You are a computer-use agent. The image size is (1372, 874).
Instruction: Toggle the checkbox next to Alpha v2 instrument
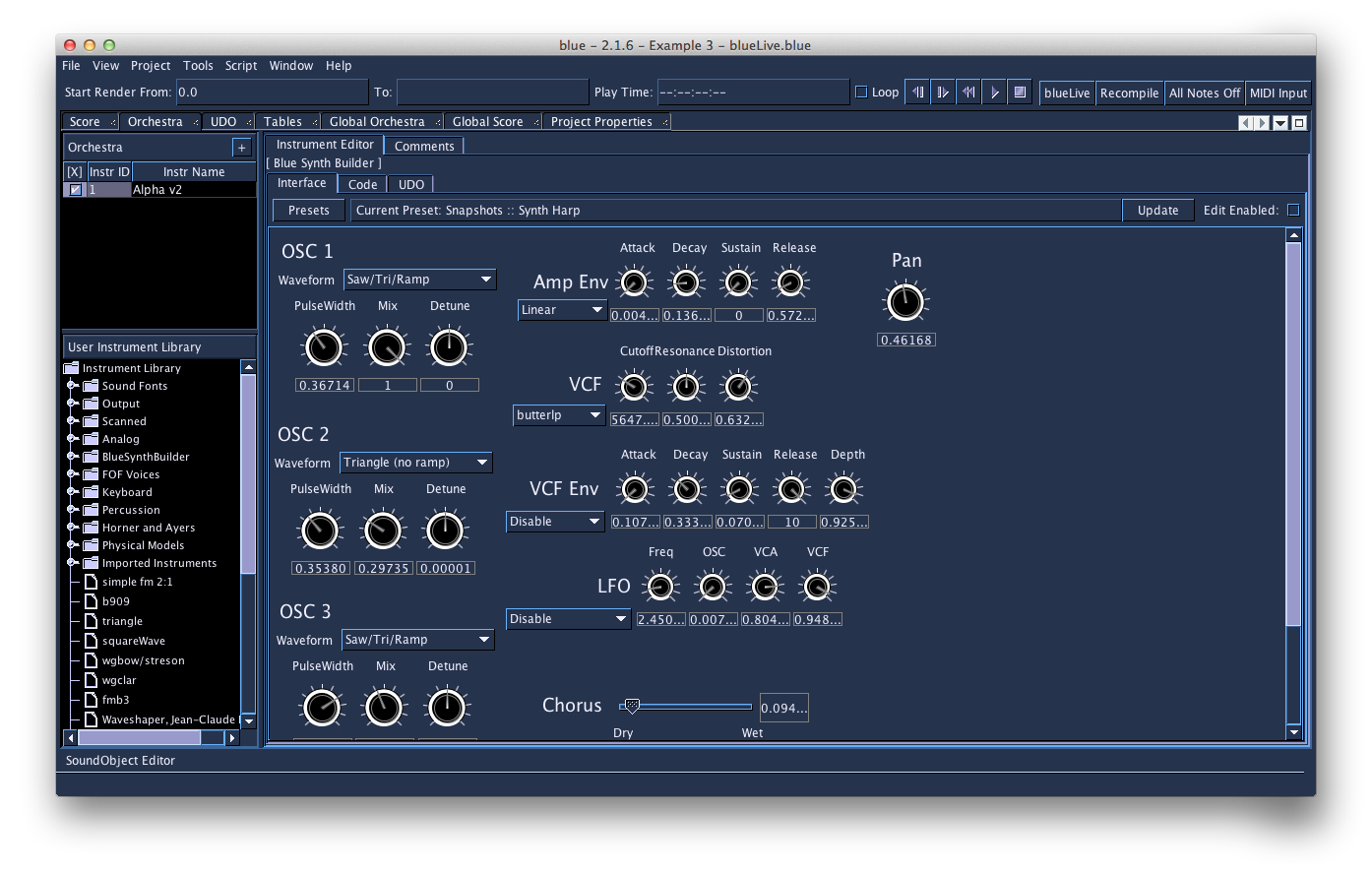[x=74, y=189]
